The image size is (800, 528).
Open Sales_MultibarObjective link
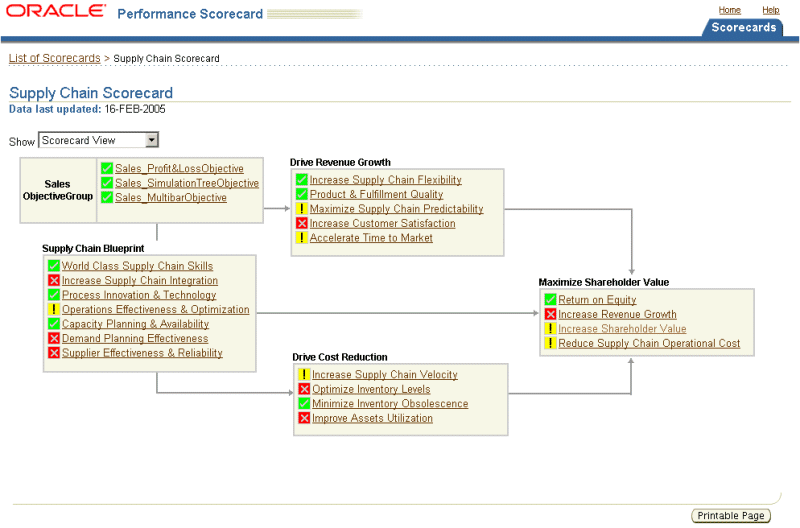click(x=171, y=197)
